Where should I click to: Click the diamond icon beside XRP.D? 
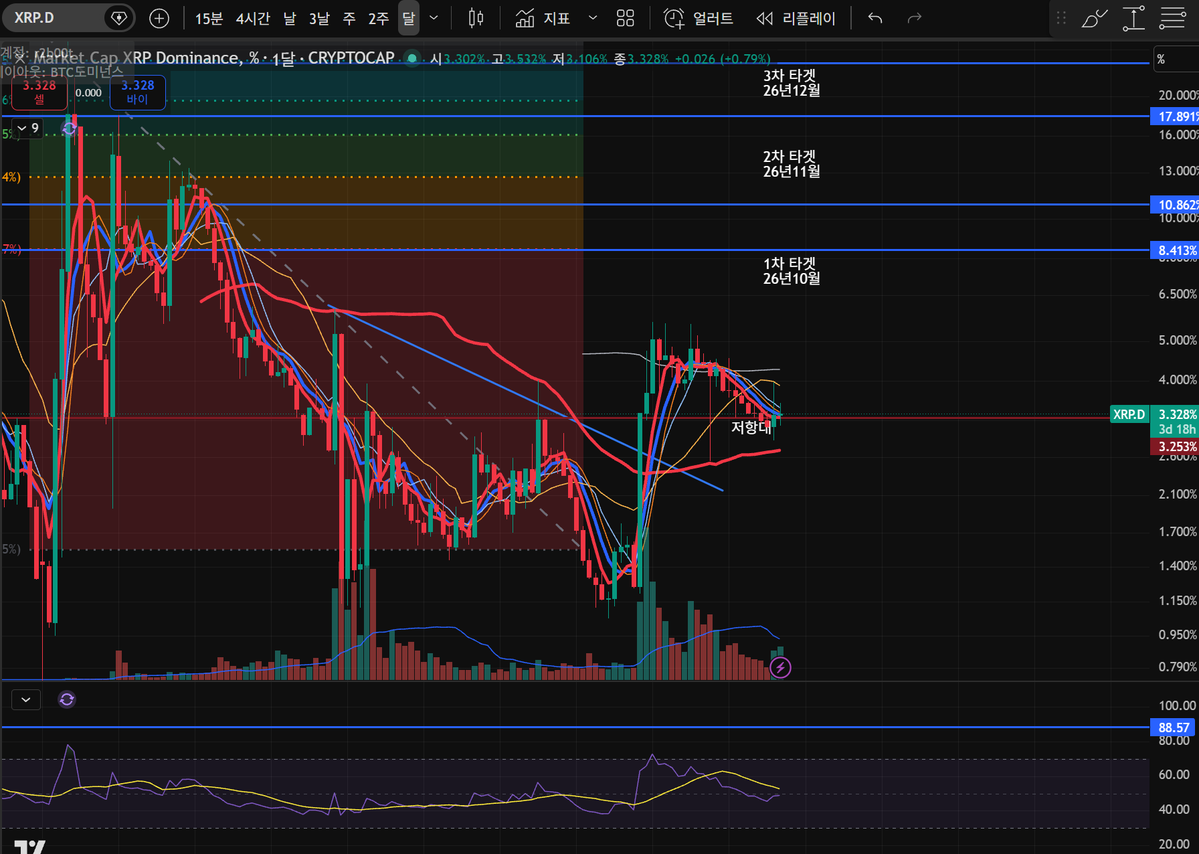tap(119, 18)
